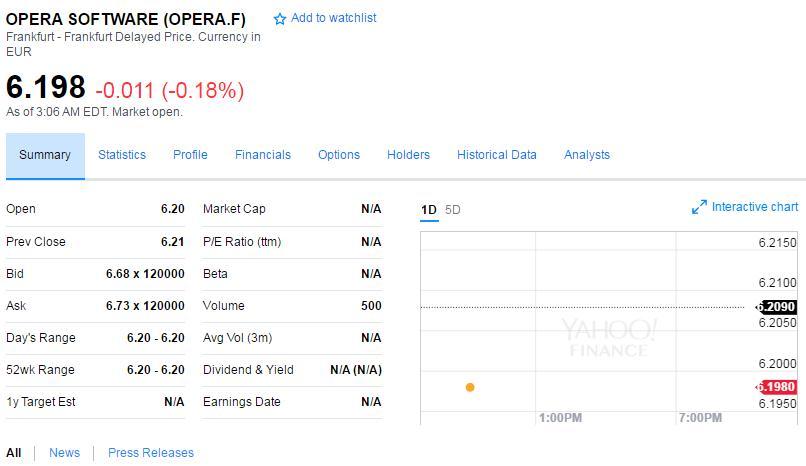Click the interactive chart expand icon
806x466 pixels.
[x=699, y=207]
